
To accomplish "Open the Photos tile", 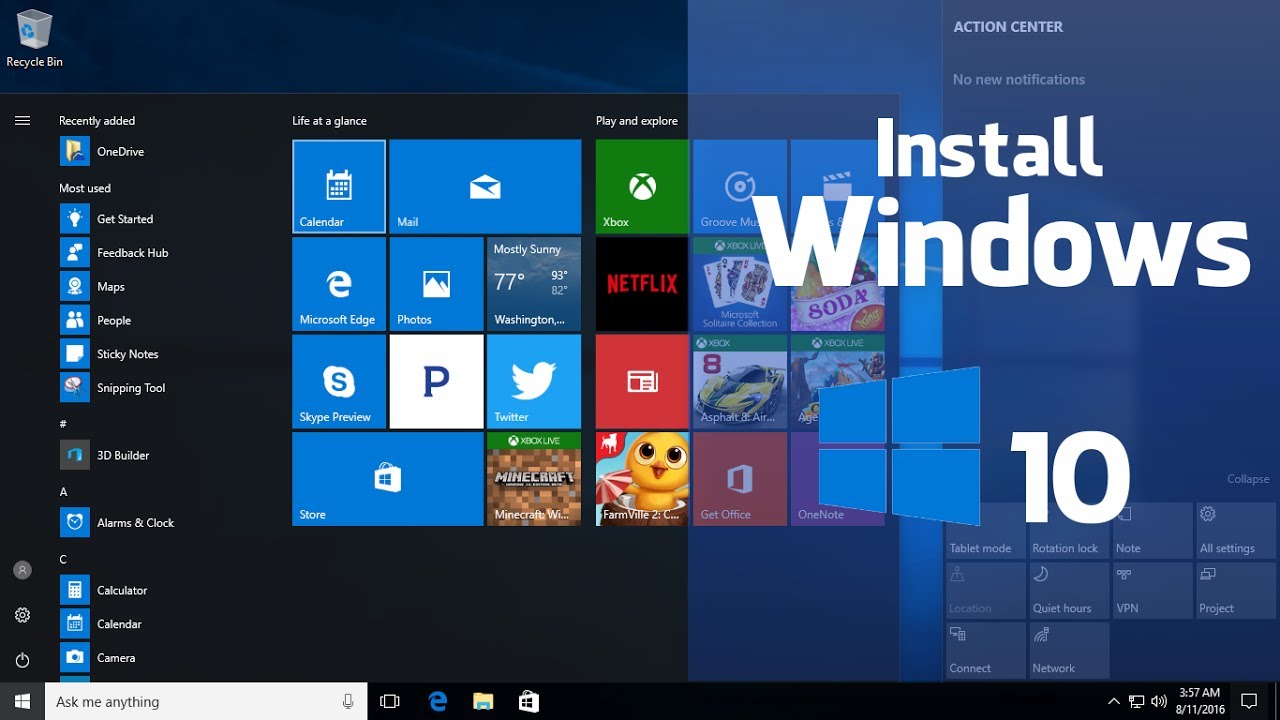I will tap(436, 284).
